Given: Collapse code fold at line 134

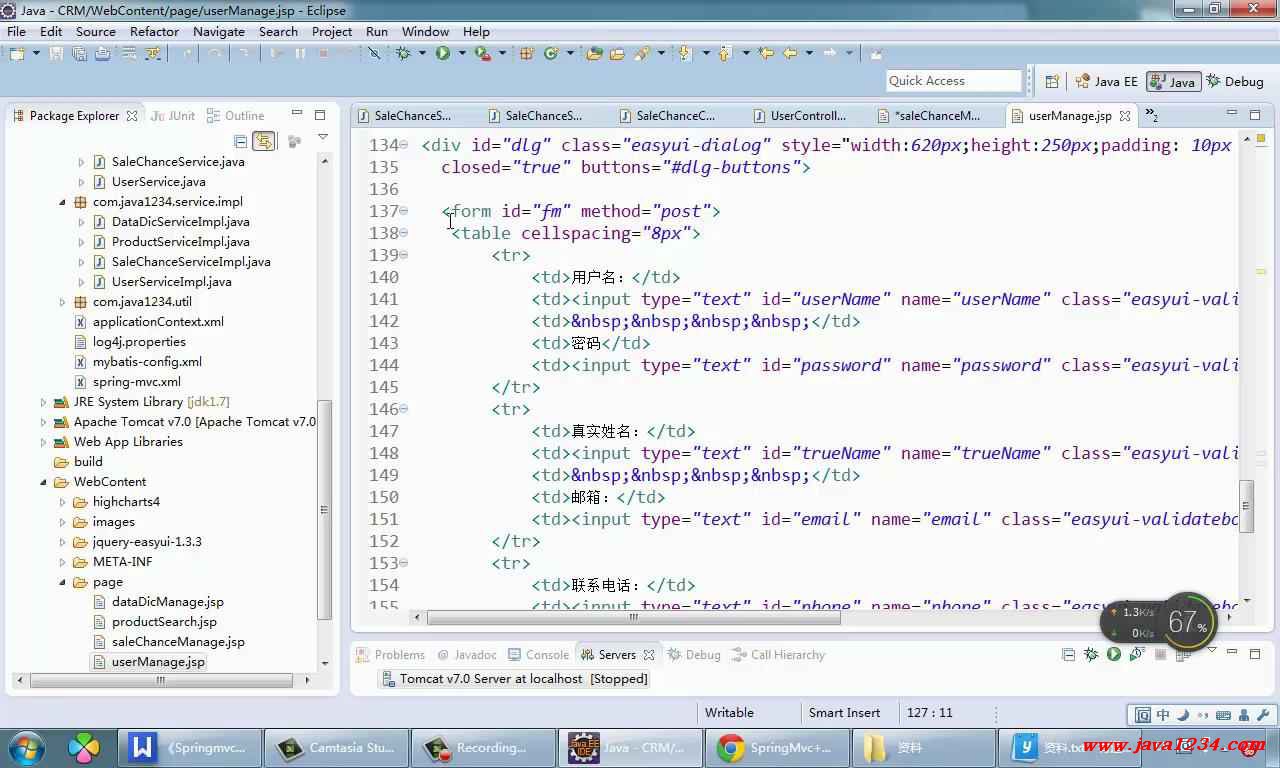Looking at the screenshot, I should point(404,145).
